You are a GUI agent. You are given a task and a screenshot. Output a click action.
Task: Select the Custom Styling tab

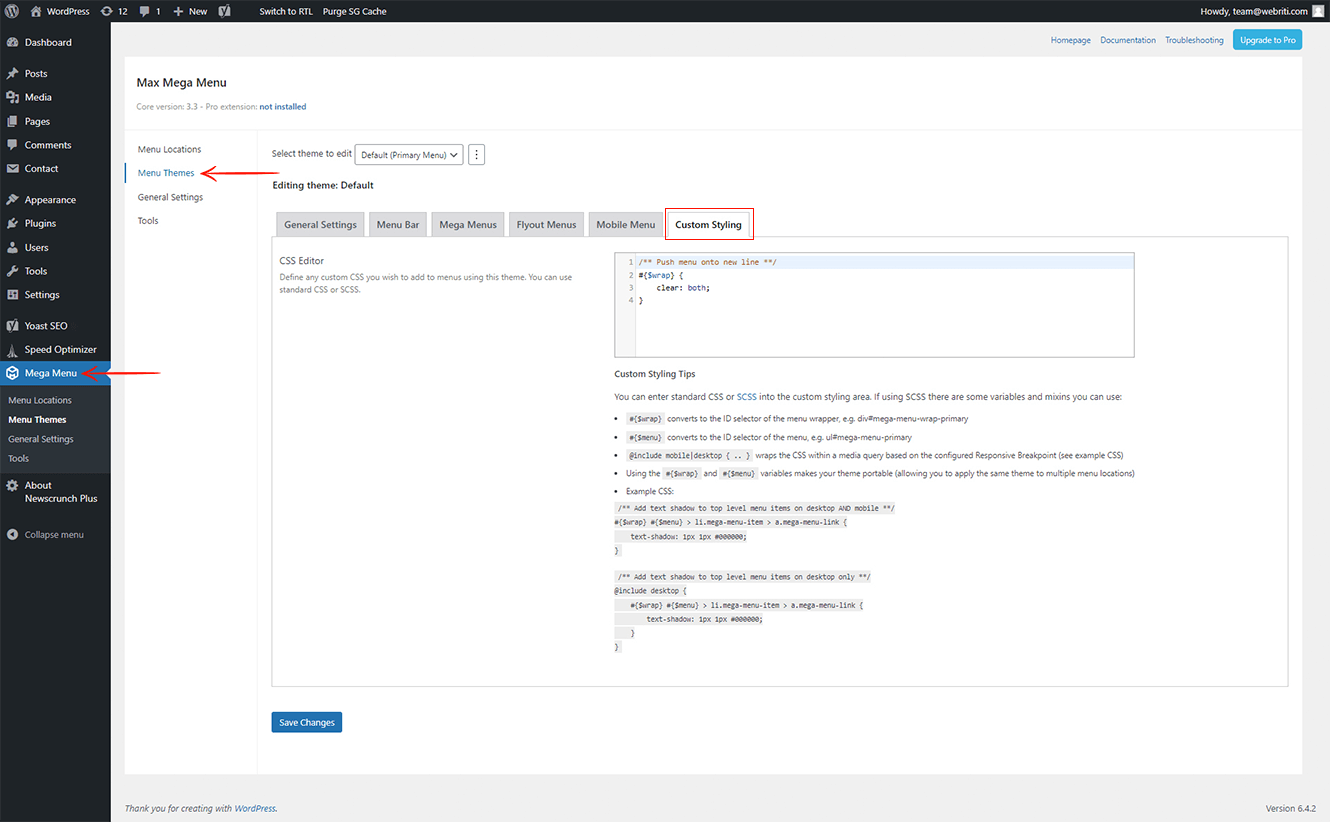click(x=709, y=225)
